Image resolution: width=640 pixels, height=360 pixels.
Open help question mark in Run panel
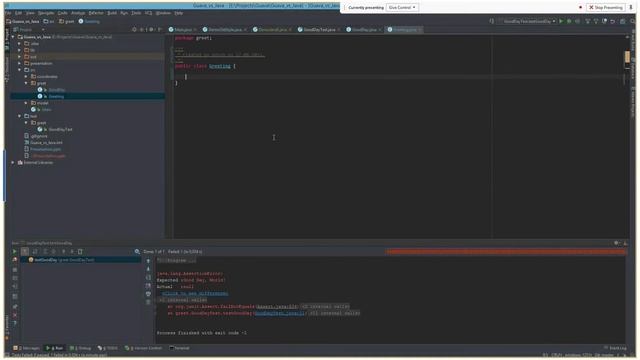(15, 323)
